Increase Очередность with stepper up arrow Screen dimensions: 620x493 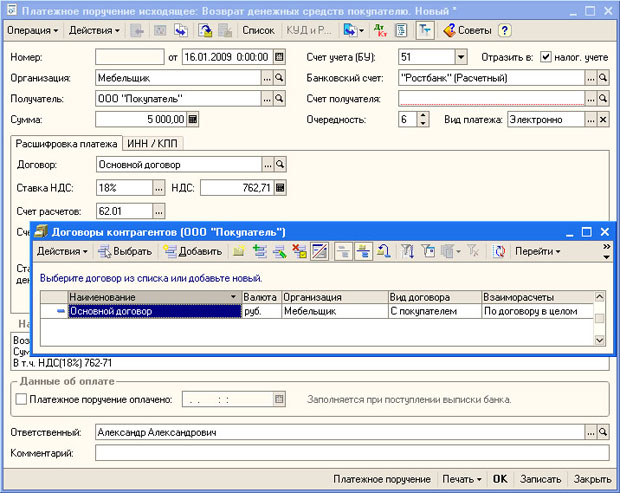point(423,116)
